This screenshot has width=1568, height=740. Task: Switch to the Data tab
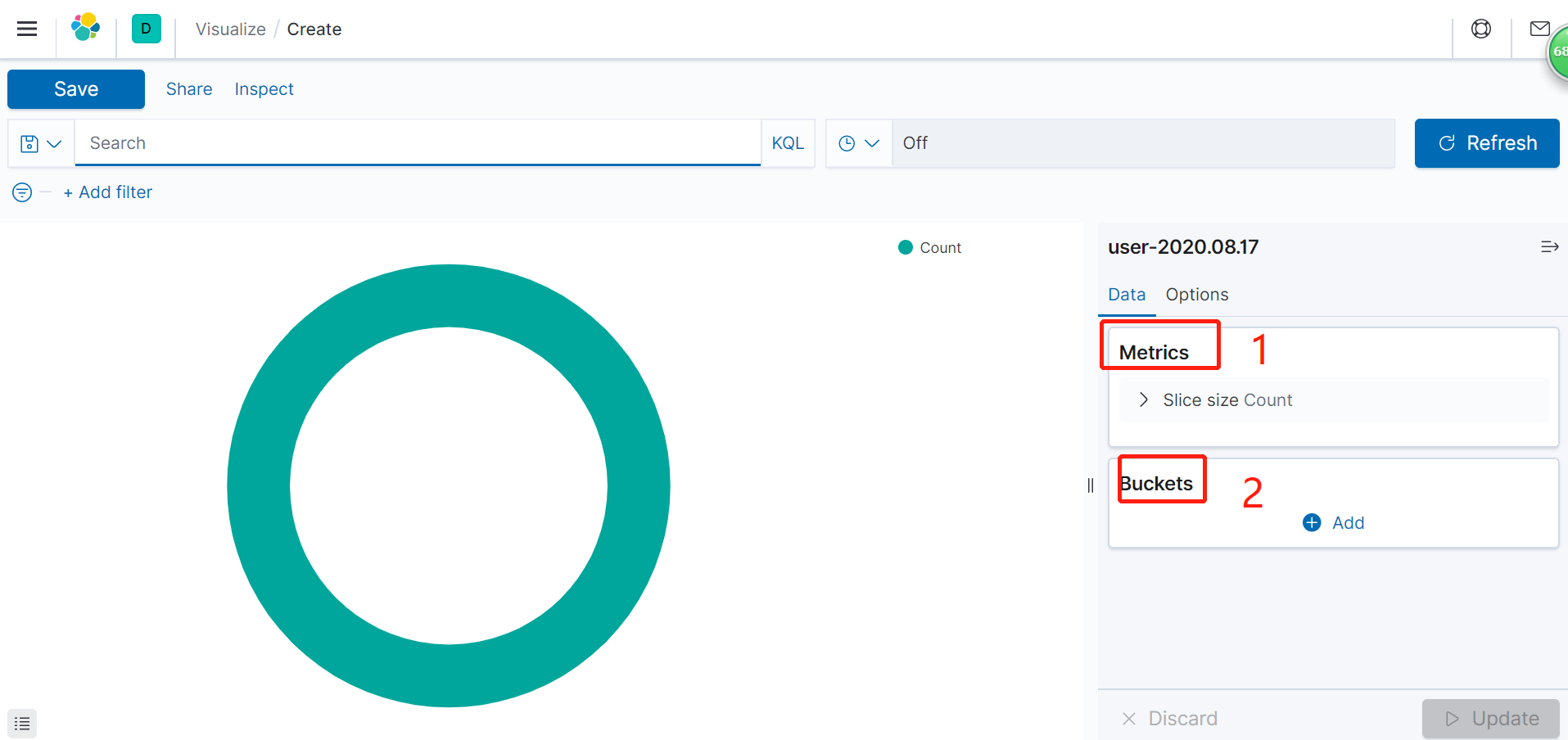[x=1127, y=295]
